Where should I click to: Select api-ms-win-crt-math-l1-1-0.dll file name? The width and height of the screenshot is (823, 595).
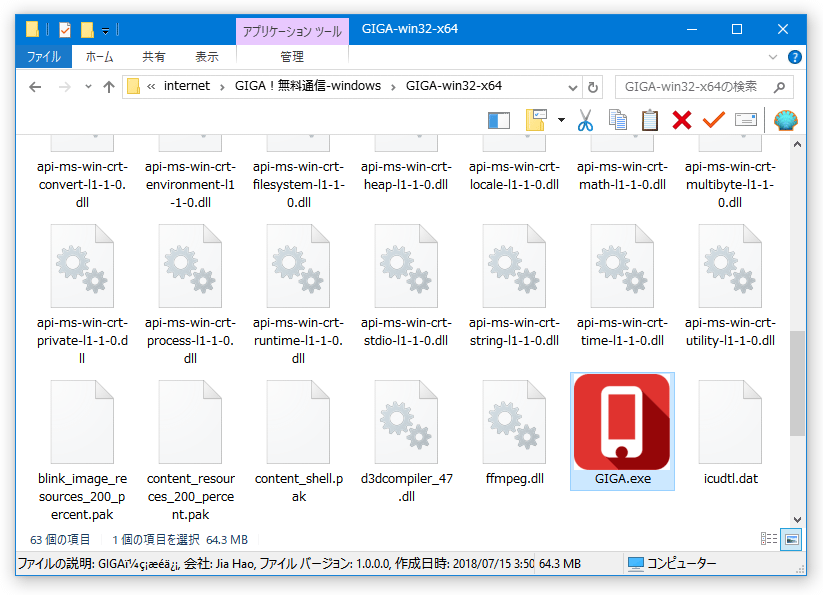click(622, 176)
